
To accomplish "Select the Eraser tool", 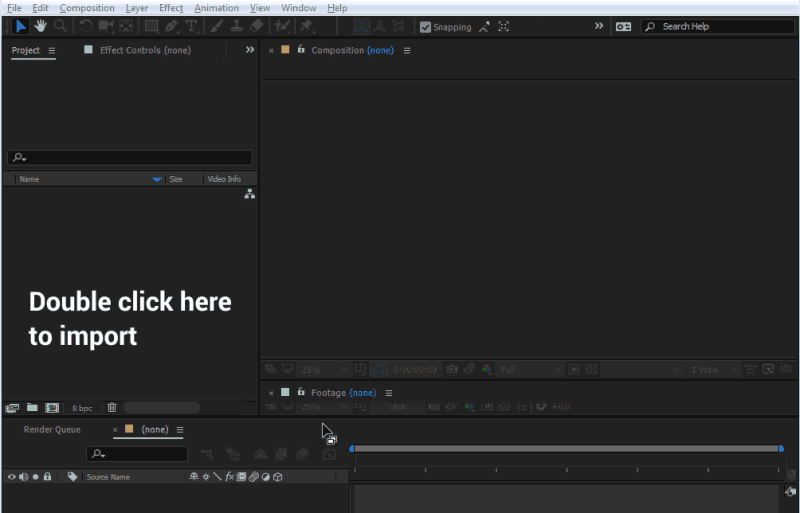I will (x=257, y=26).
